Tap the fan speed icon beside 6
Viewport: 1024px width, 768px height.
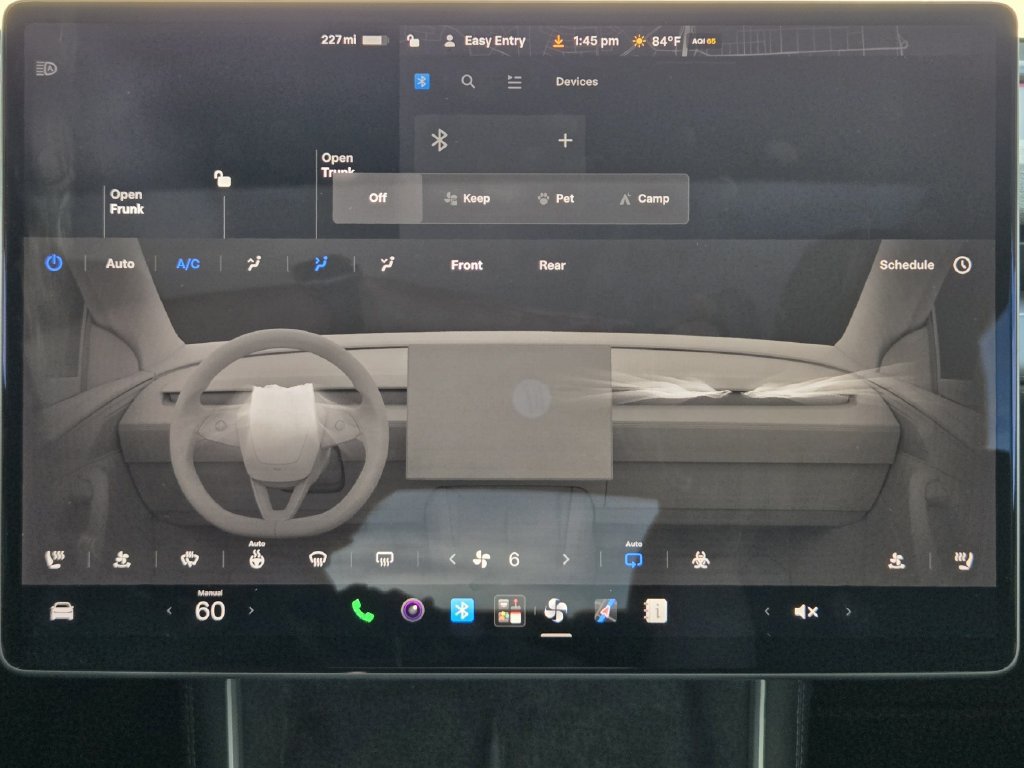(x=481, y=559)
